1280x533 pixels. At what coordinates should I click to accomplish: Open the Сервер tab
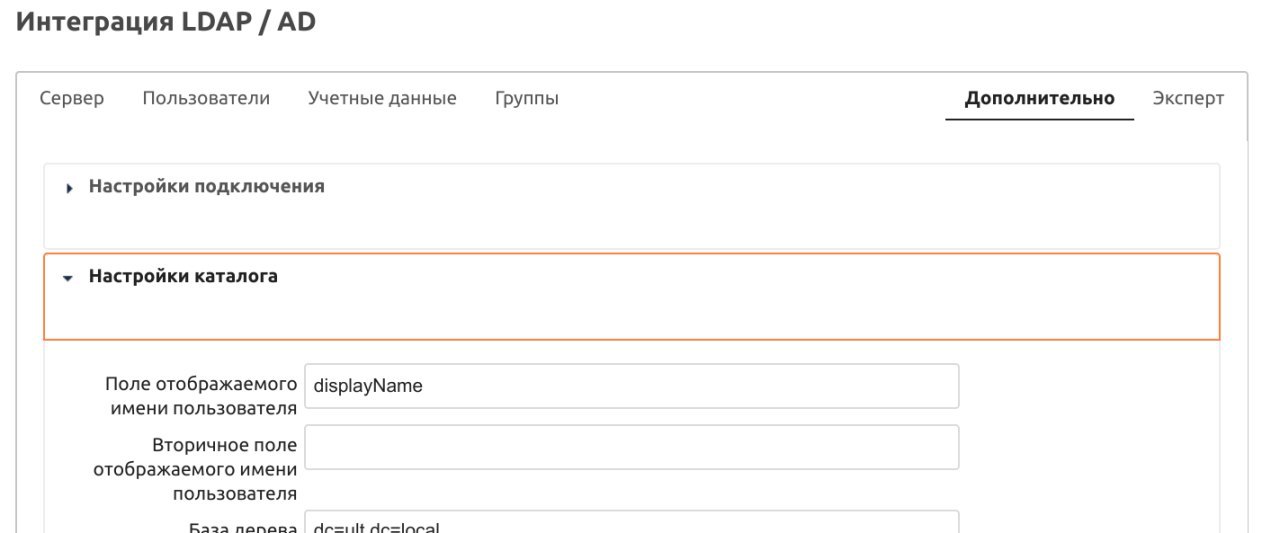[71, 99]
